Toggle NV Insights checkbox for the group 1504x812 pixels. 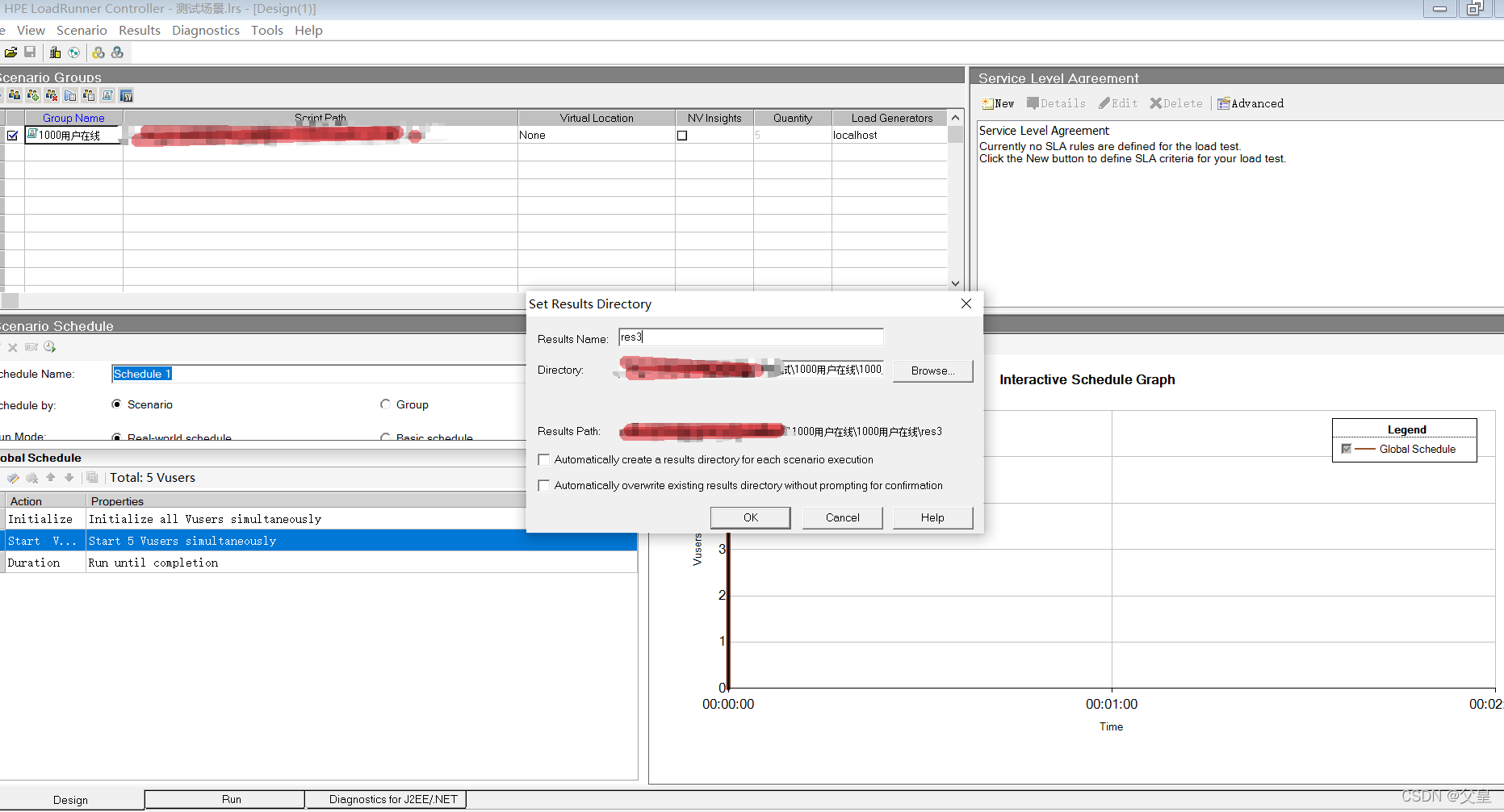pyautogui.click(x=682, y=136)
